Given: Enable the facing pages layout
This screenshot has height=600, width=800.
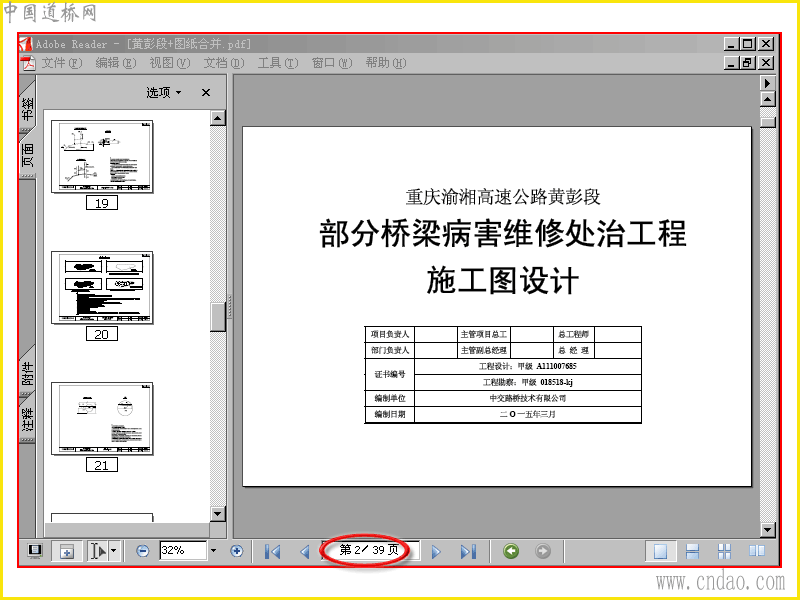Looking at the screenshot, I should (x=757, y=551).
